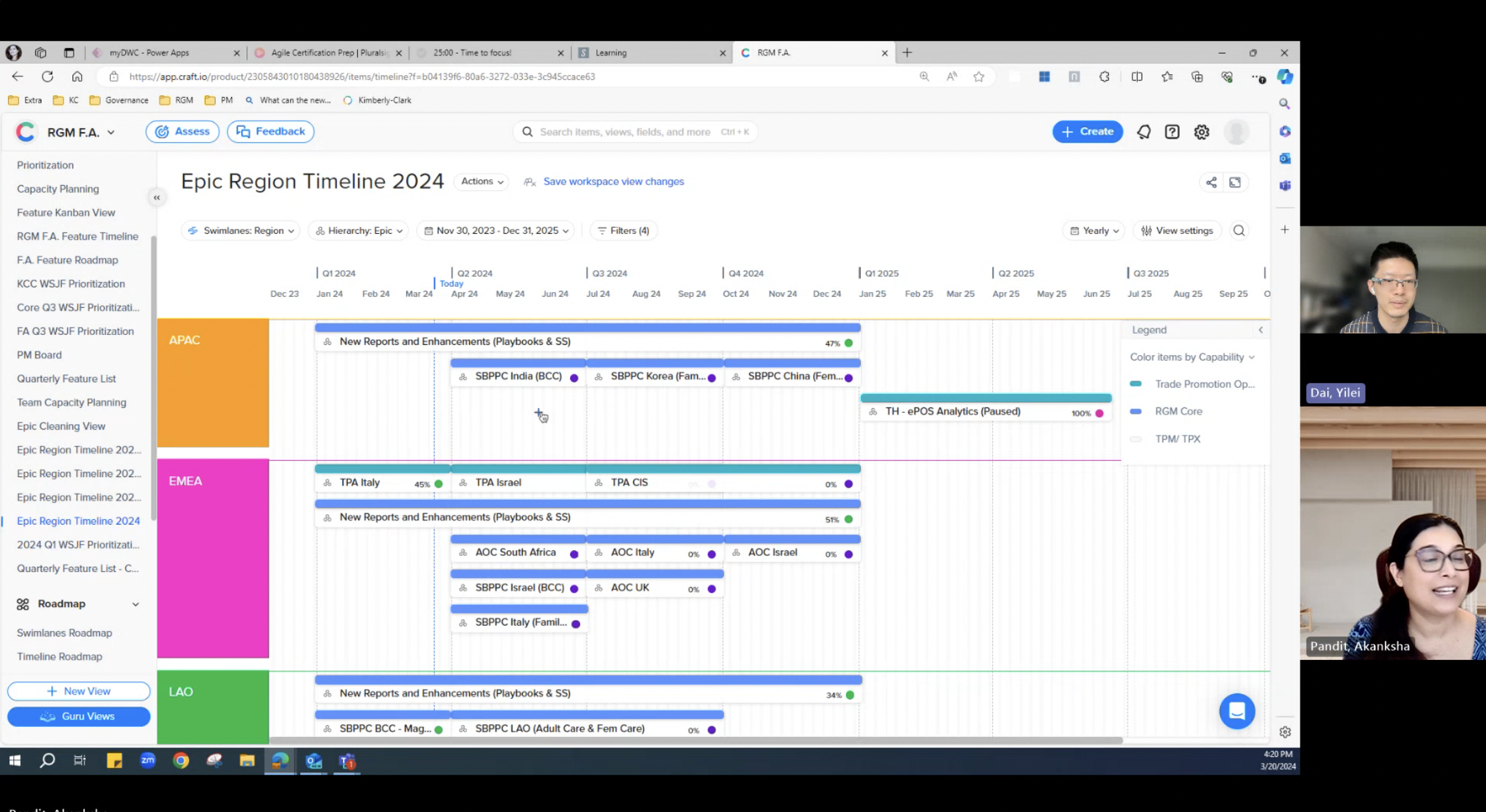
Task: Click the RGM Core legend color swatch
Action: click(1136, 411)
